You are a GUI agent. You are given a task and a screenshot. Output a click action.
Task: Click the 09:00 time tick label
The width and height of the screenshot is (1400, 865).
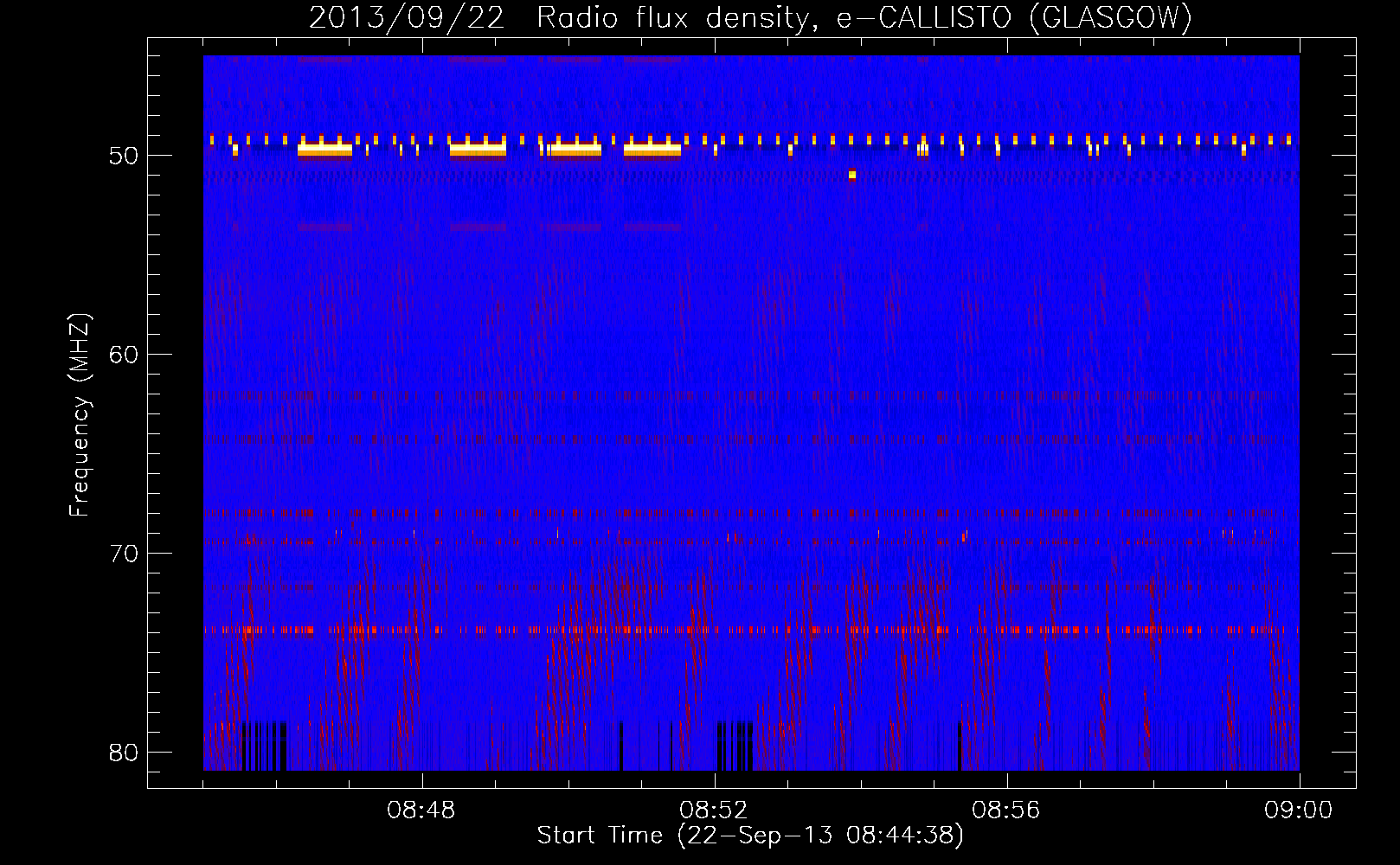[x=1299, y=811]
